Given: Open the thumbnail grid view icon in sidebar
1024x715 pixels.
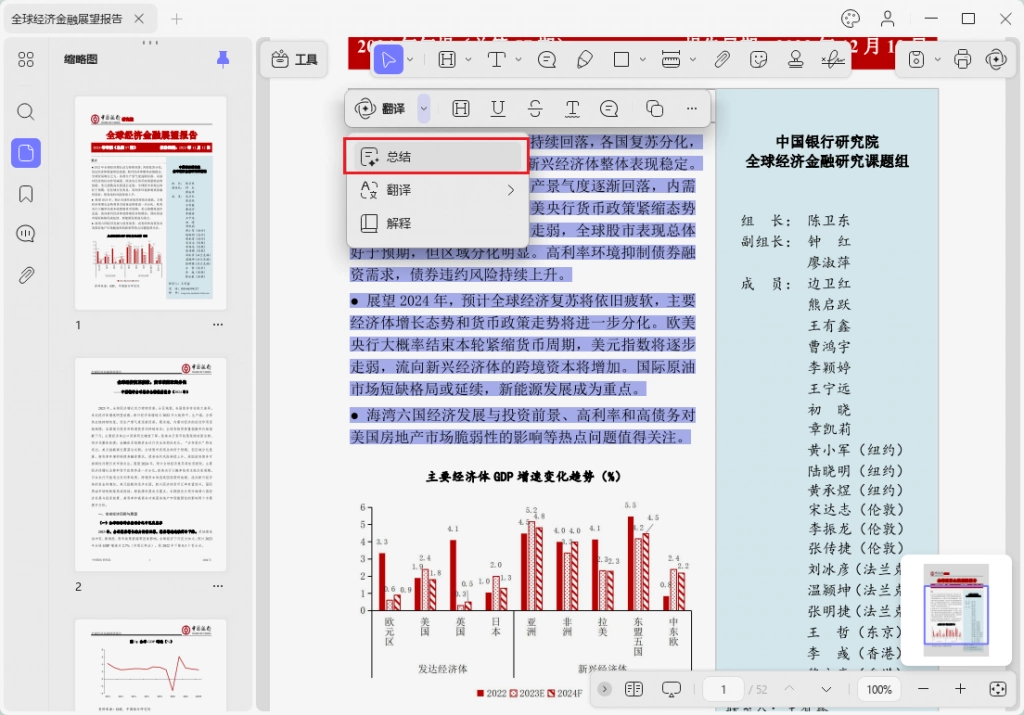Looking at the screenshot, I should pos(26,59).
